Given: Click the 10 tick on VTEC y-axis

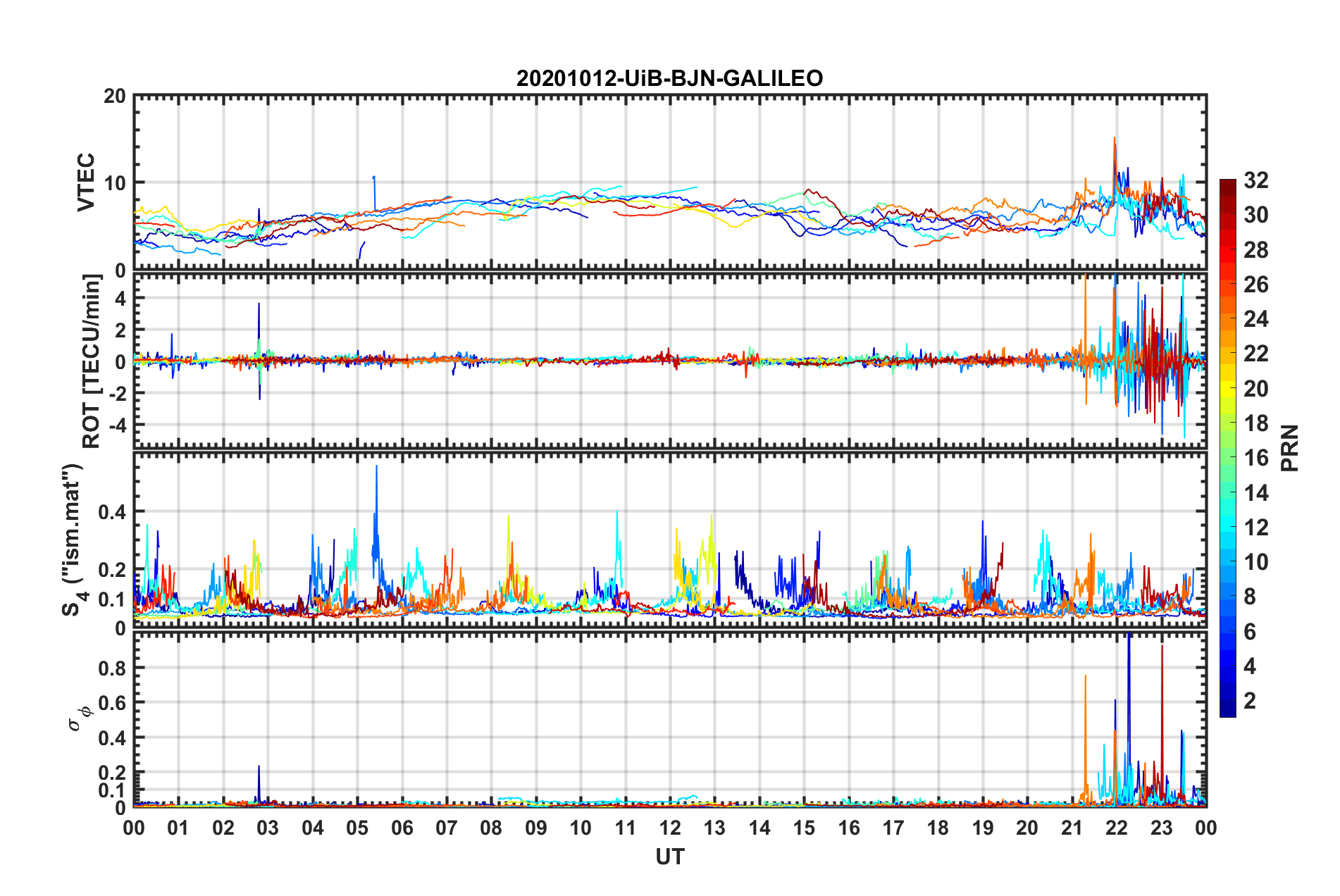Looking at the screenshot, I should [115, 182].
